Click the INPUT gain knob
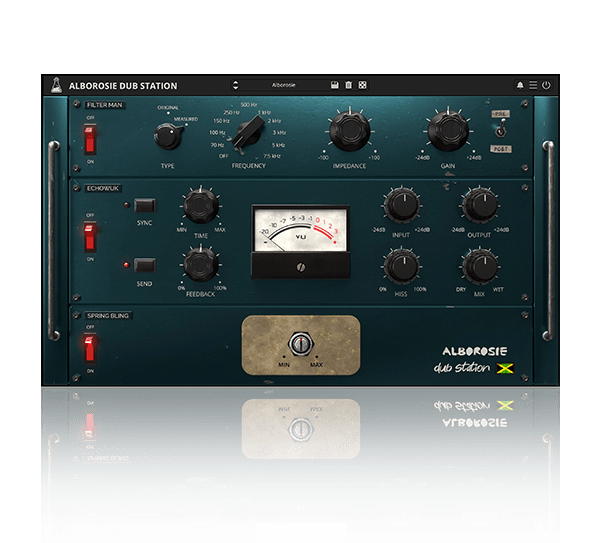Image resolution: width=600 pixels, height=543 pixels. tap(401, 205)
